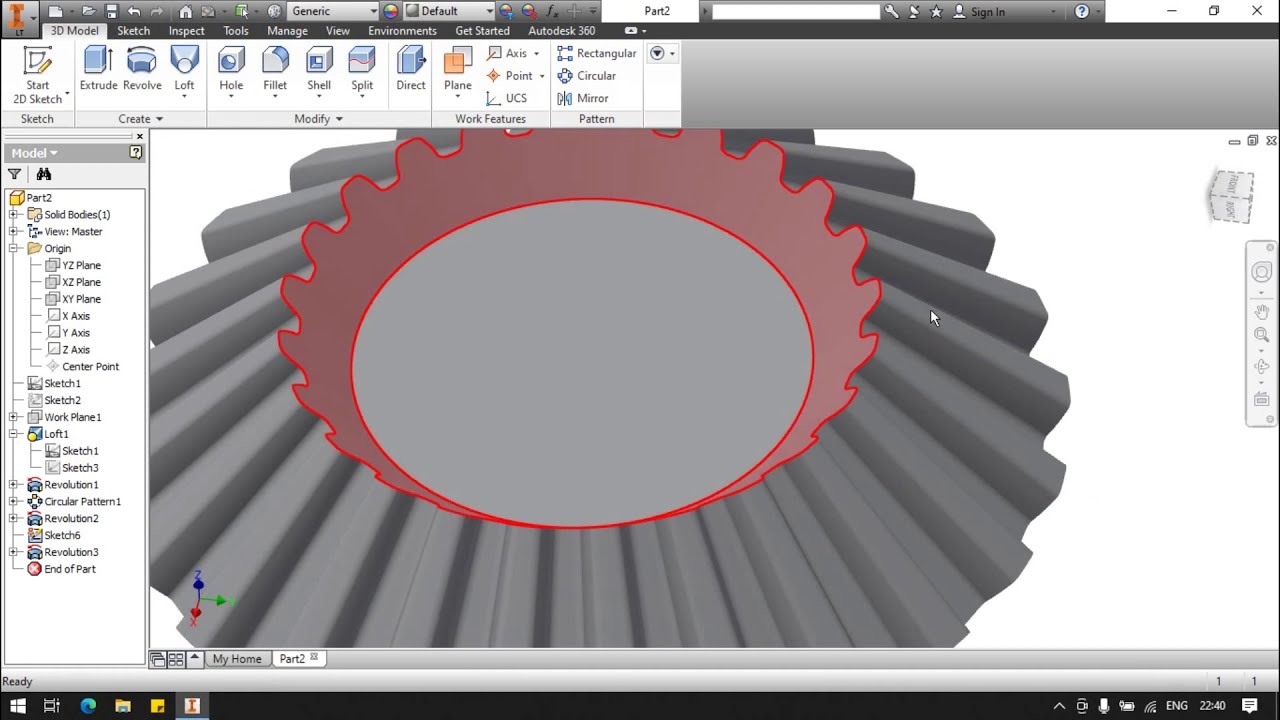
Task: Create a new file from toolbar
Action: point(56,11)
